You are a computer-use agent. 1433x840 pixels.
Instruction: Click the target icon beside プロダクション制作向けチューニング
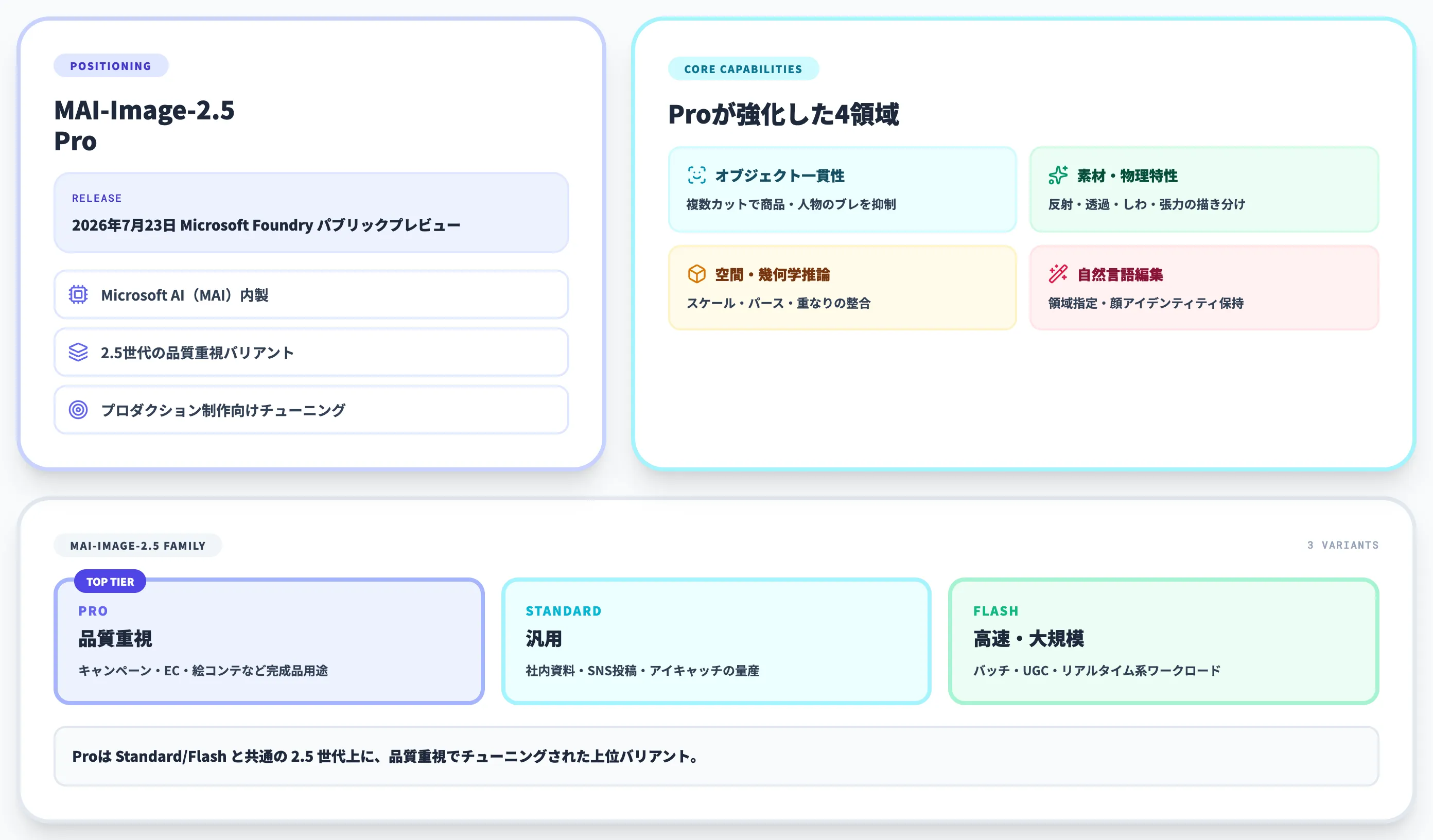[x=78, y=410]
